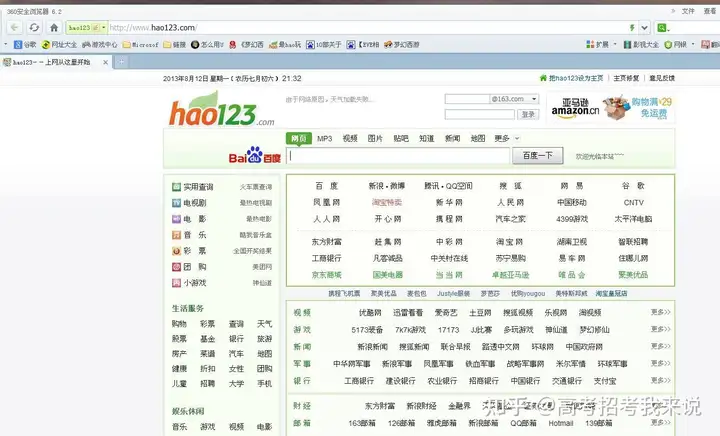Click the 百度一下 search button
720x436 pixels.
(538, 156)
